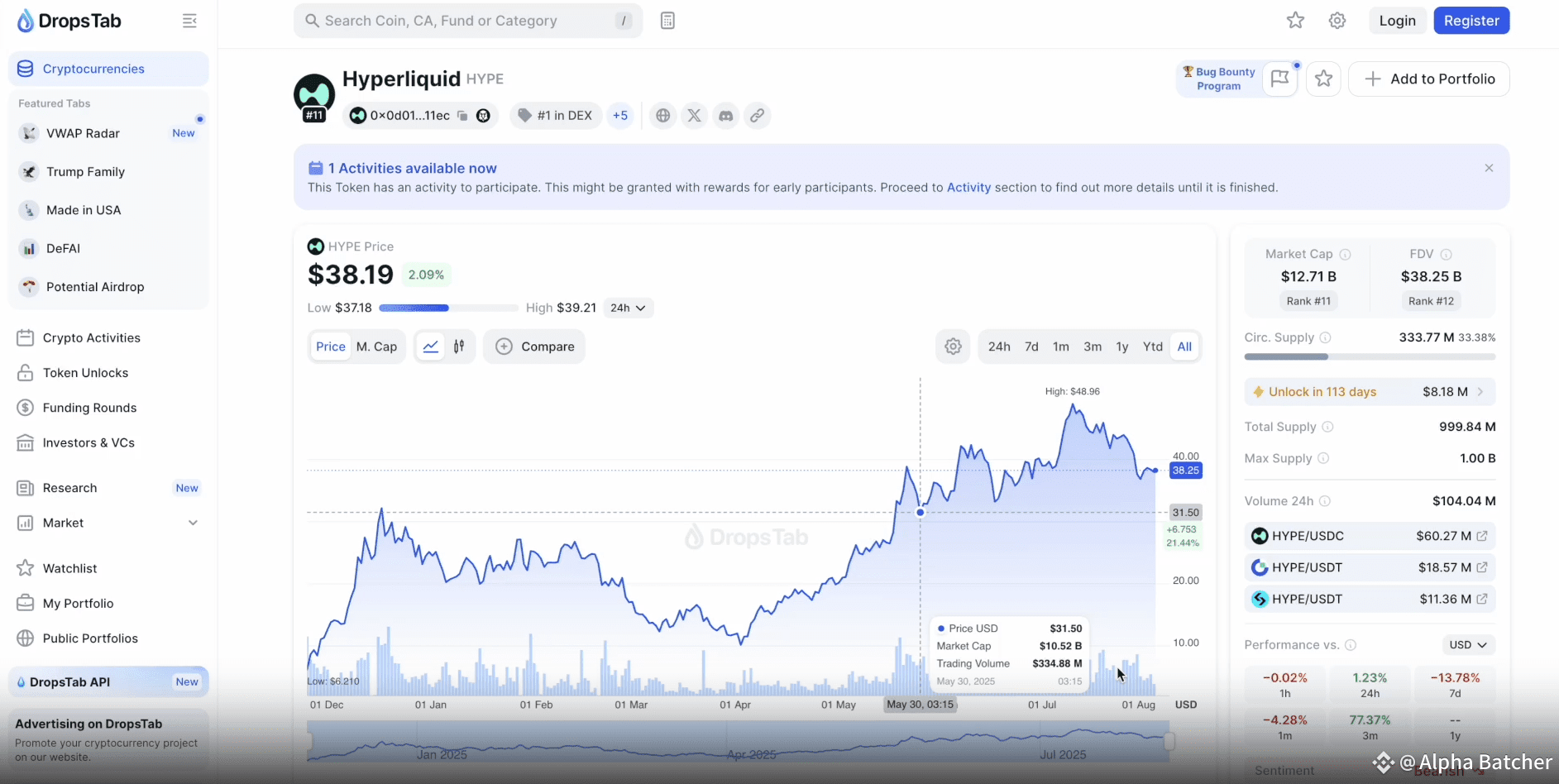Show Volume 24h info icon

[x=1324, y=501]
